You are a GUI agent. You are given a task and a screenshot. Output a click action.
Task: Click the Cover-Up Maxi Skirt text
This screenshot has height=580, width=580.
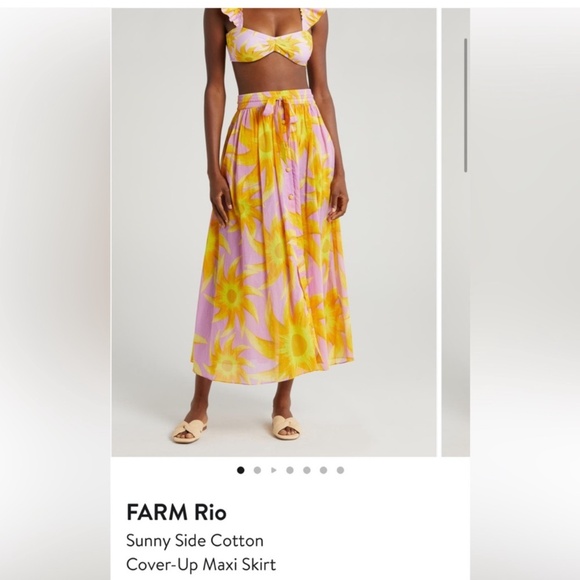tap(201, 564)
